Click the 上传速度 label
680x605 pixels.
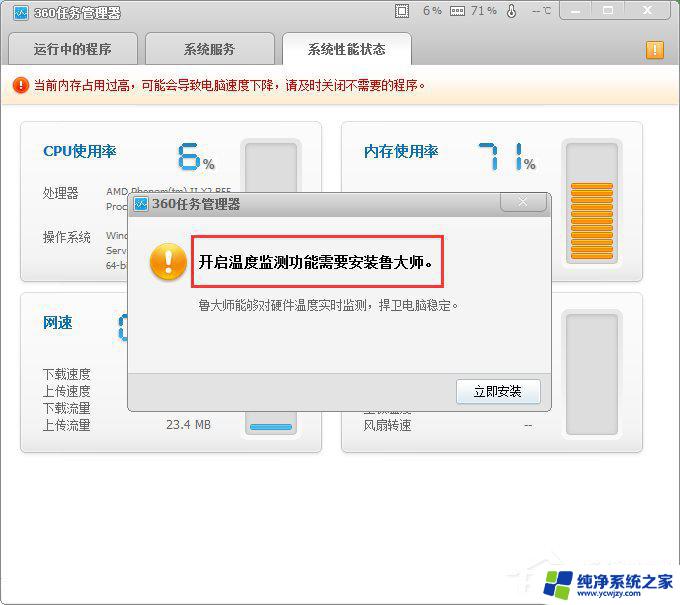[x=67, y=391]
